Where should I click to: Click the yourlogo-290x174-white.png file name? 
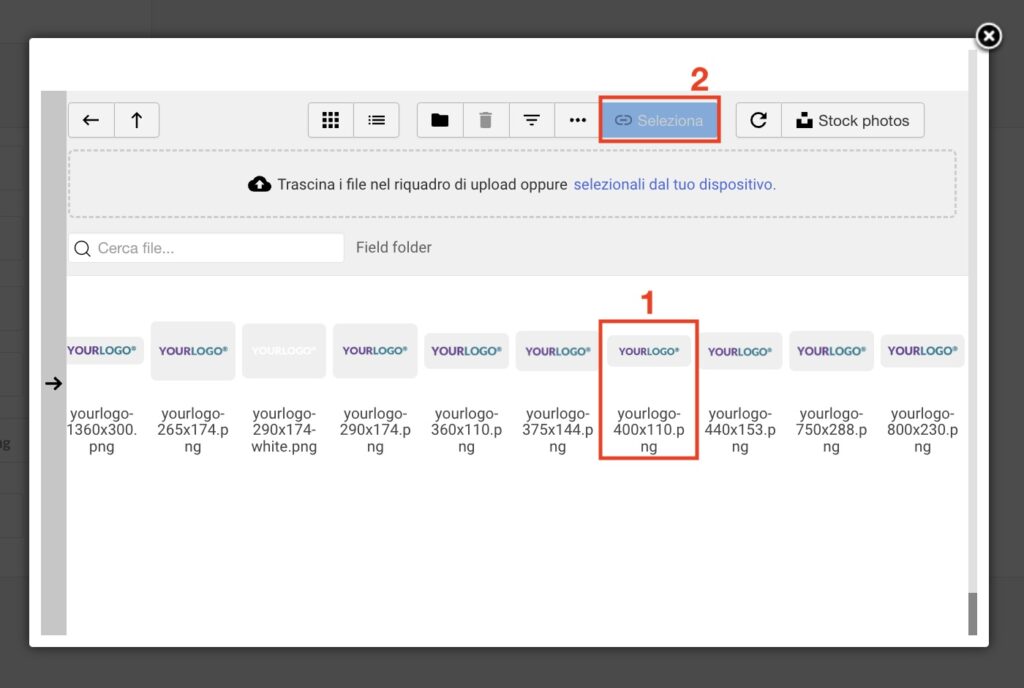[x=284, y=430]
